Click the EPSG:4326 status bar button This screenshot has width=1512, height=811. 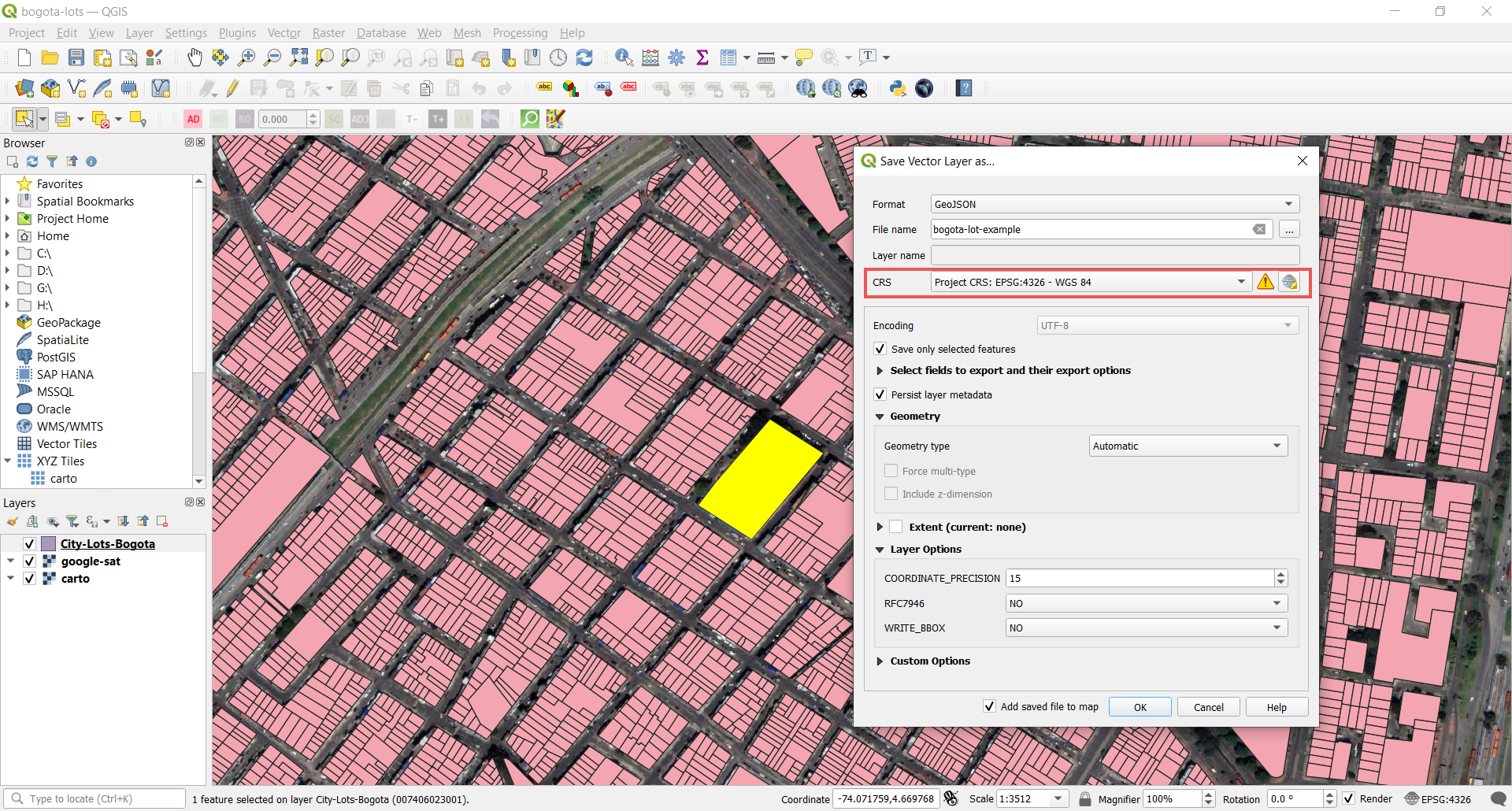click(1438, 798)
